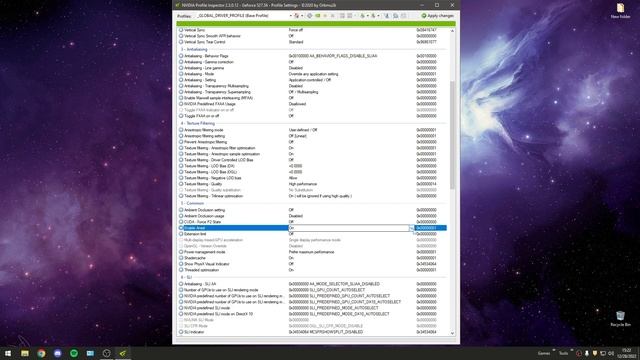Click the add application to profile icon
The image size is (640, 360).
[342, 16]
